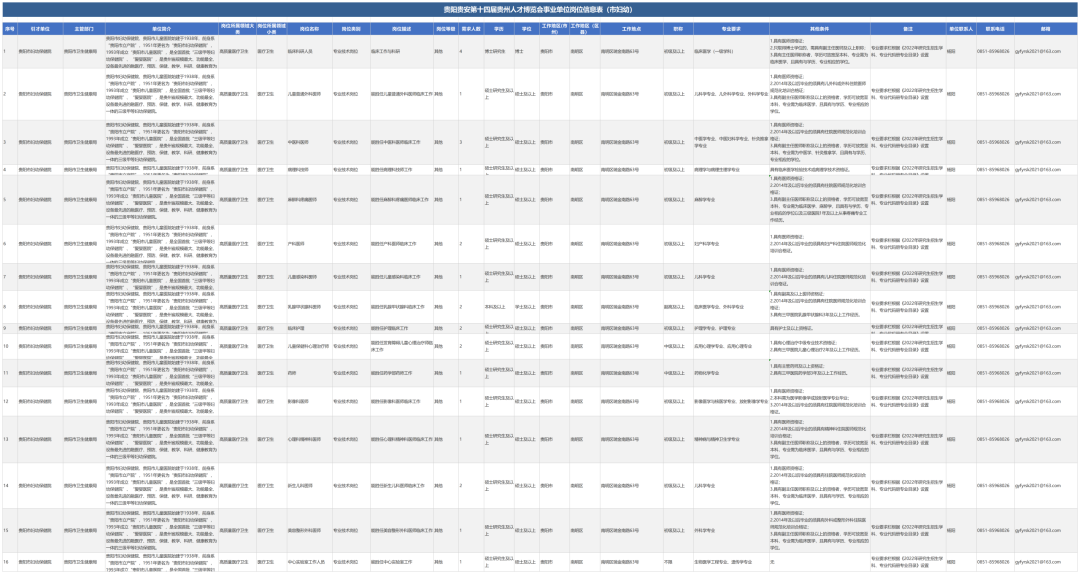Screen dimensions: 1080x574
Task: Select the 工作地区(市州) column header
Action: [554, 29]
